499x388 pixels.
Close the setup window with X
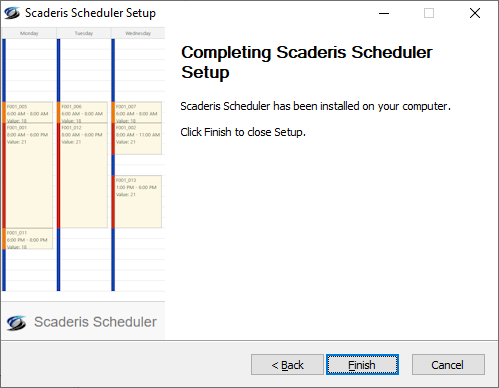(475, 13)
